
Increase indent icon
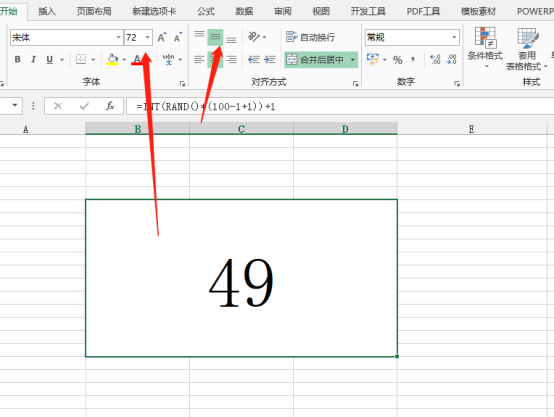[270, 59]
